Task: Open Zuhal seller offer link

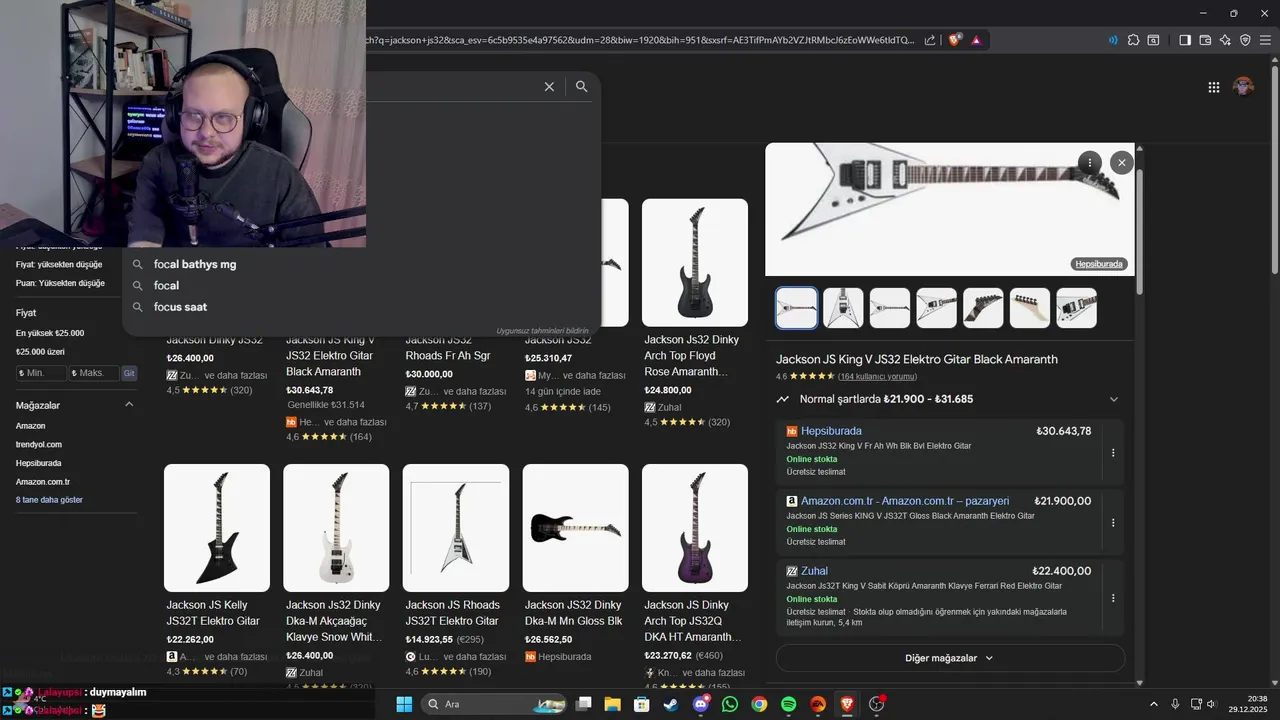Action: (814, 571)
